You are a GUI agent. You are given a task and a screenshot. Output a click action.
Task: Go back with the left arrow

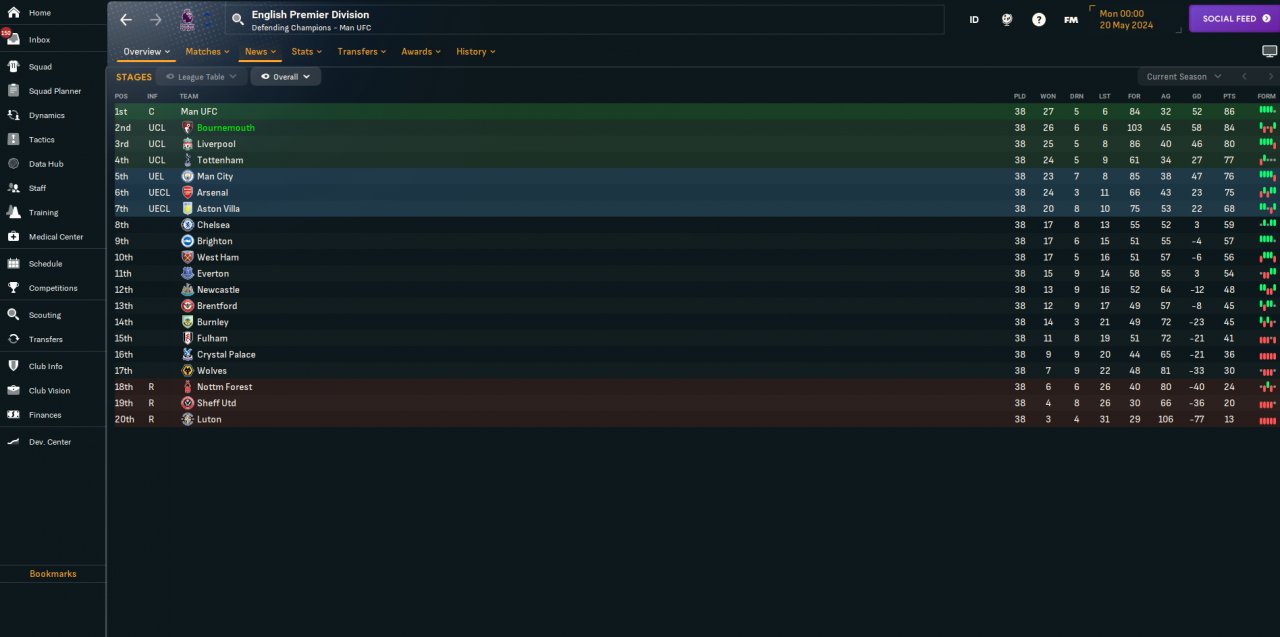point(126,19)
